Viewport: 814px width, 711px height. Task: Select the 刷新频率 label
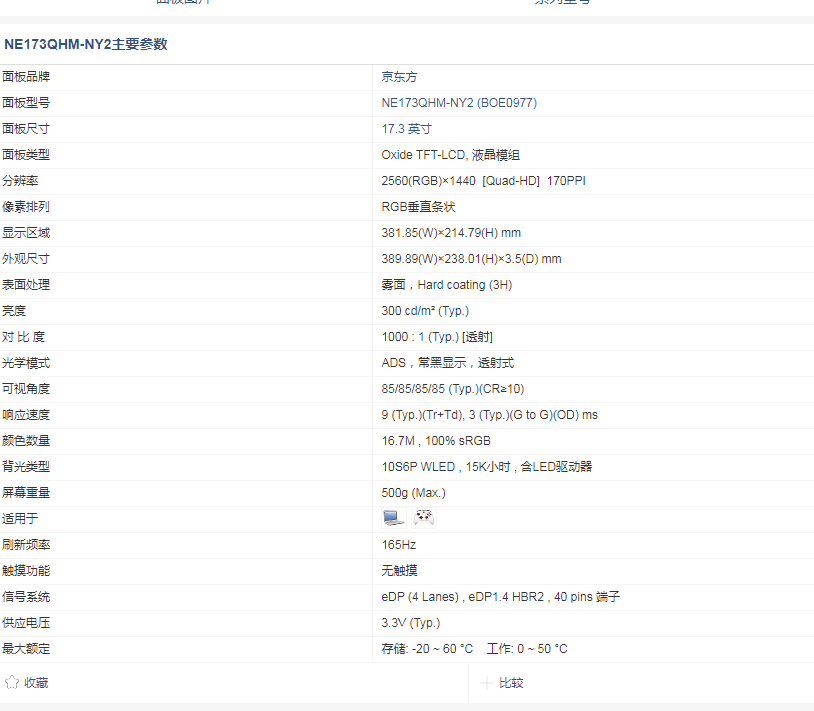(26, 544)
